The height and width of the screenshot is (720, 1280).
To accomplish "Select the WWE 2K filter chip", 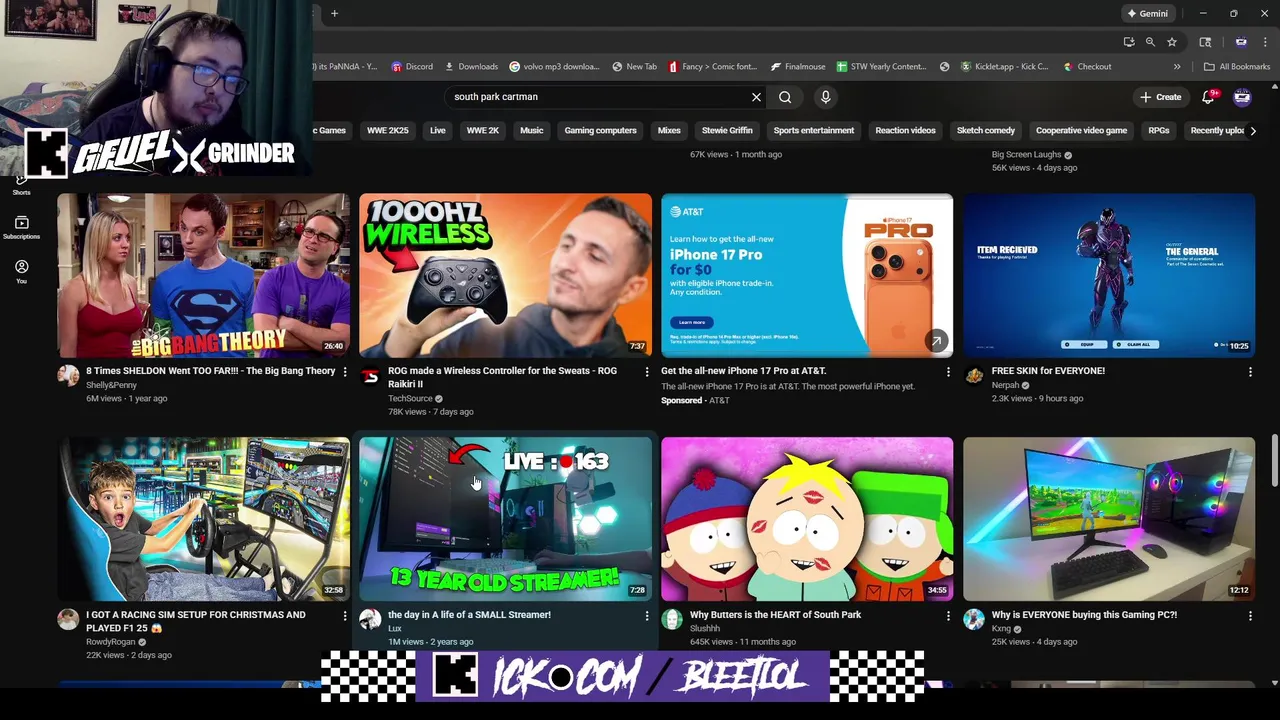I will tap(482, 130).
